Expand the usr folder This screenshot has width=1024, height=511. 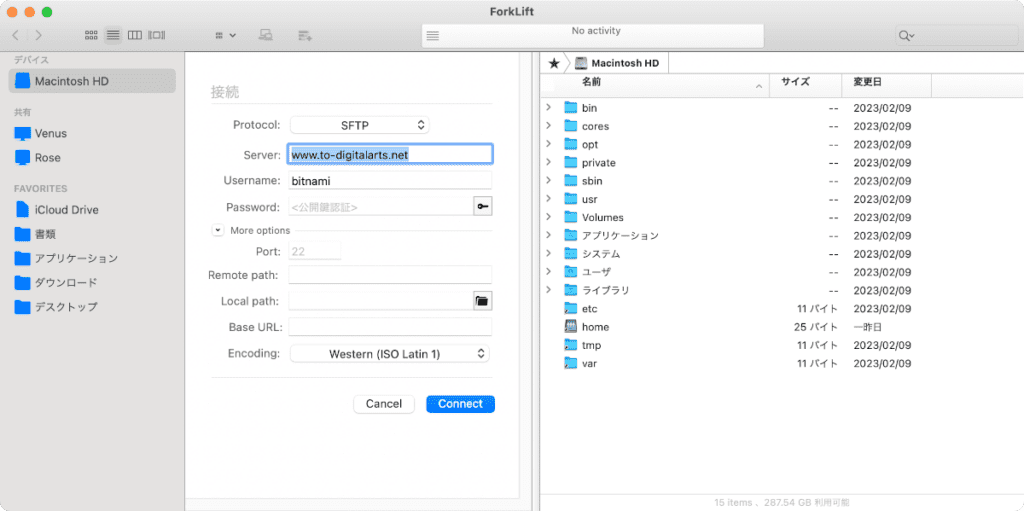point(549,199)
